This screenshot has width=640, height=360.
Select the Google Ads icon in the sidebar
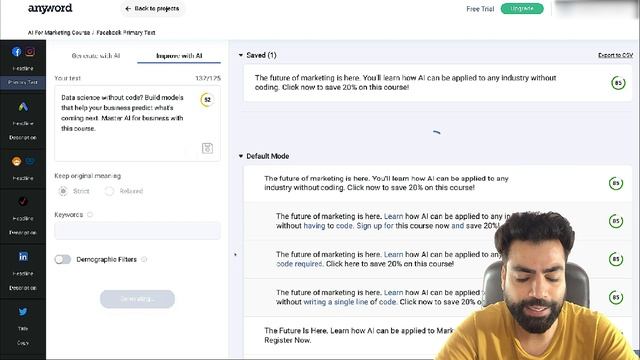click(x=23, y=107)
